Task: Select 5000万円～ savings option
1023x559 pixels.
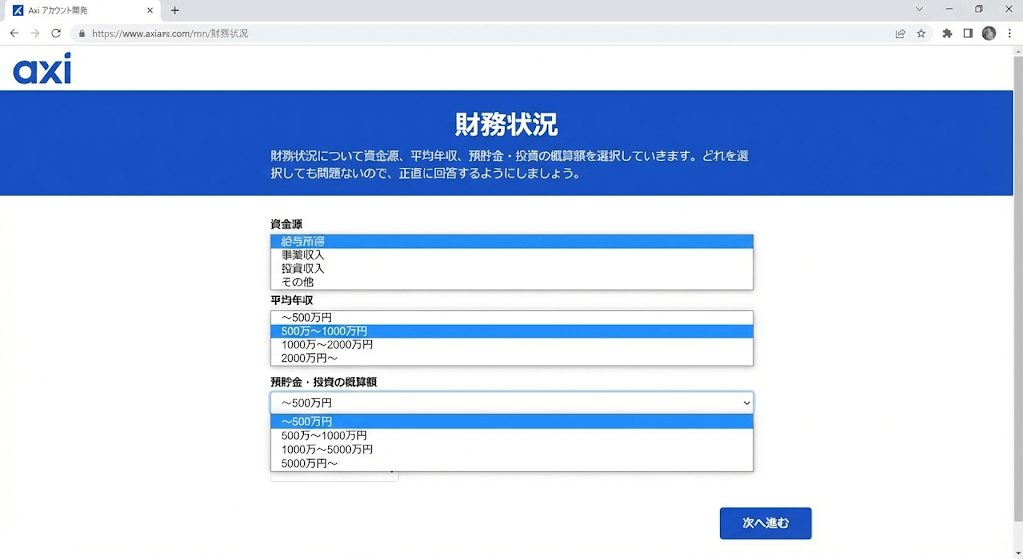Action: click(310, 463)
